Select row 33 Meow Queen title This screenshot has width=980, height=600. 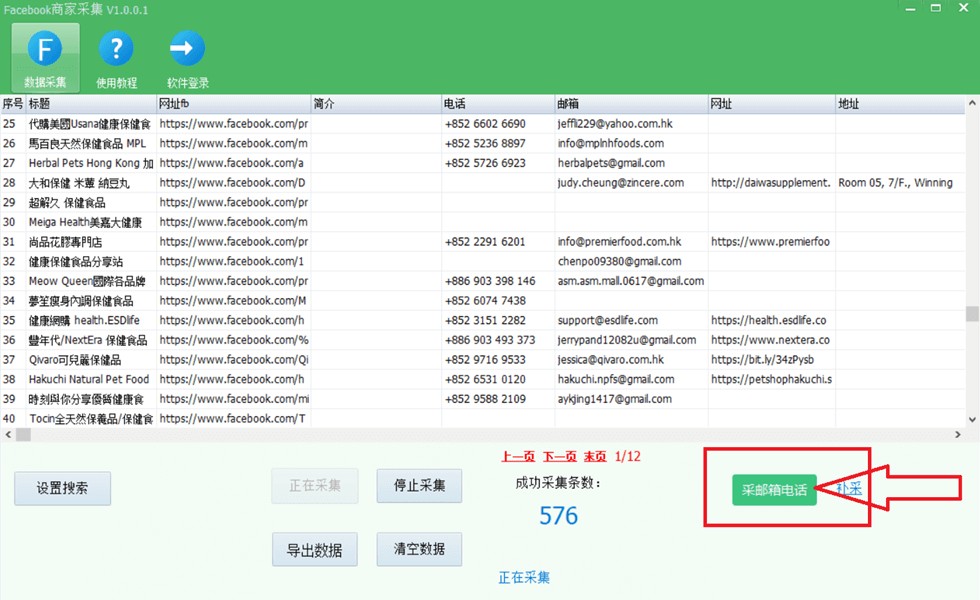[x=87, y=281]
